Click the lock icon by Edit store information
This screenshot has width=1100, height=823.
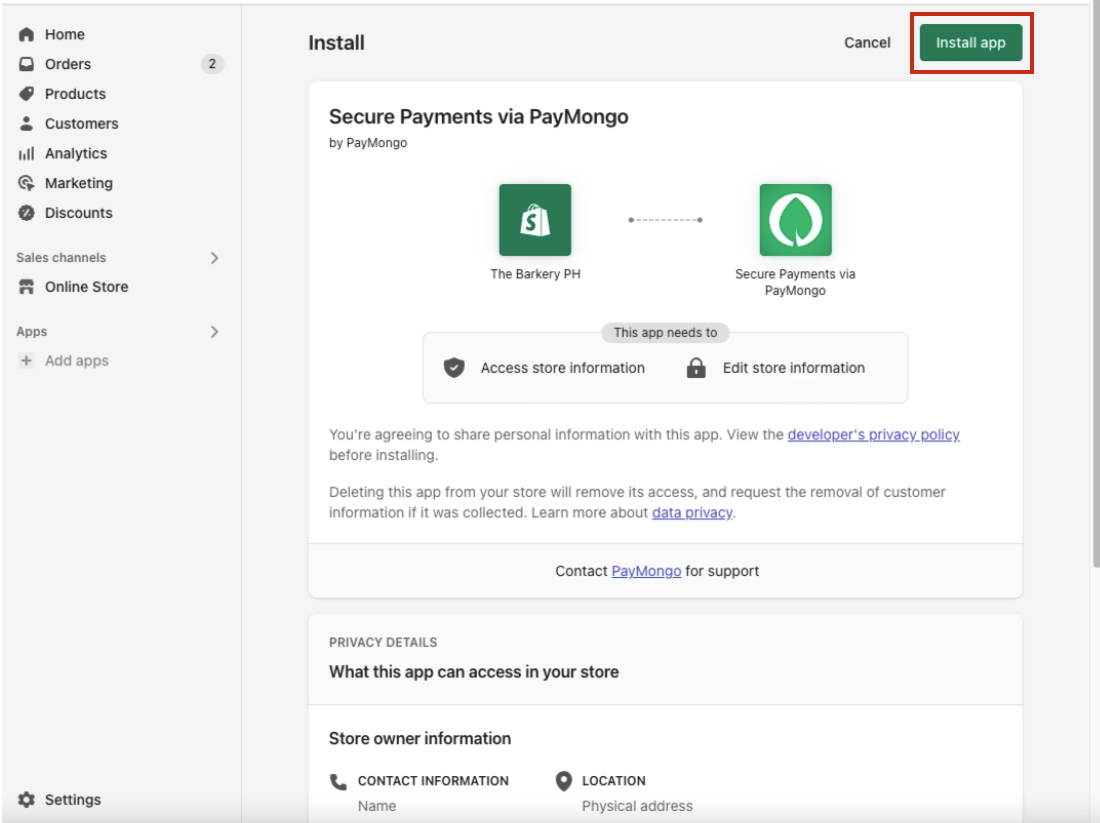point(696,368)
